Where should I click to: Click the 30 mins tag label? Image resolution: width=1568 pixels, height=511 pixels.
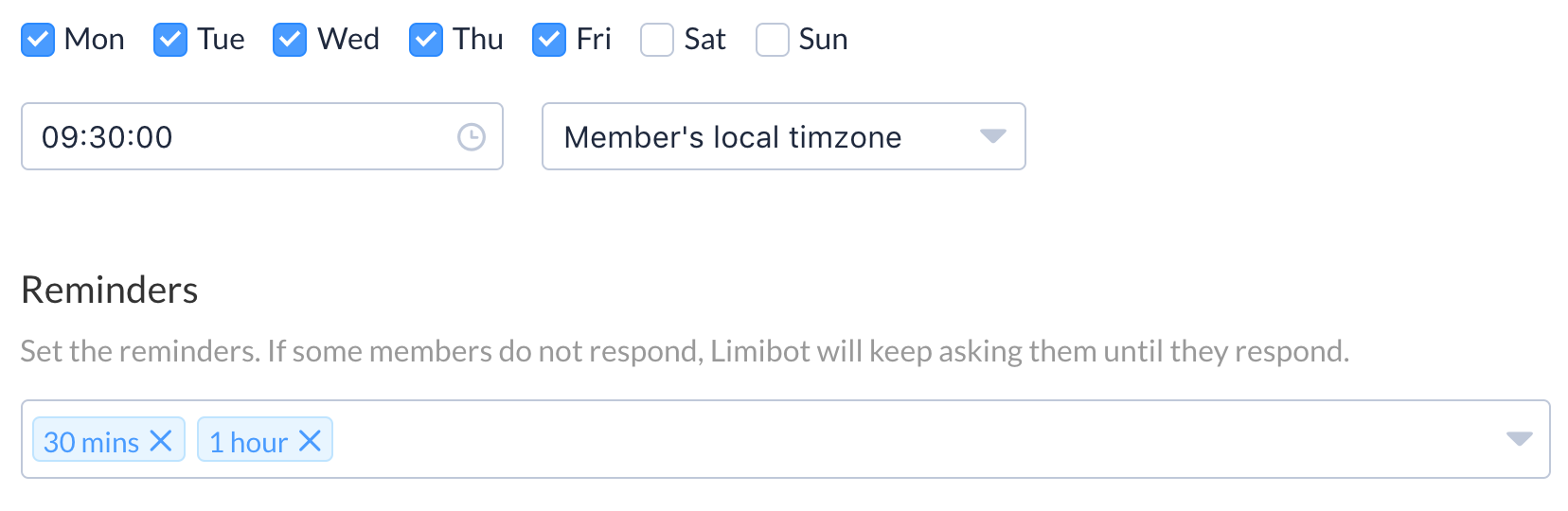[91, 442]
